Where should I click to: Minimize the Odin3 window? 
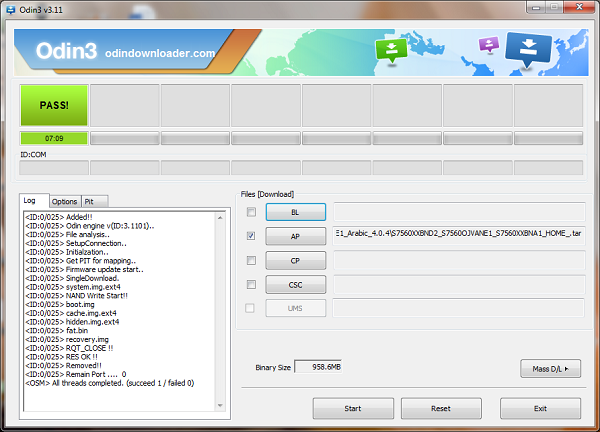tap(536, 8)
